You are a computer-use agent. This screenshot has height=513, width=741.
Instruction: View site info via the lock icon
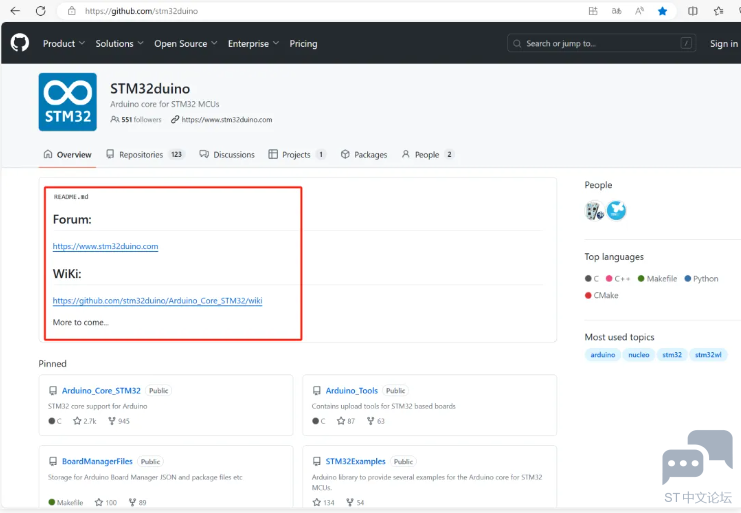(x=72, y=11)
